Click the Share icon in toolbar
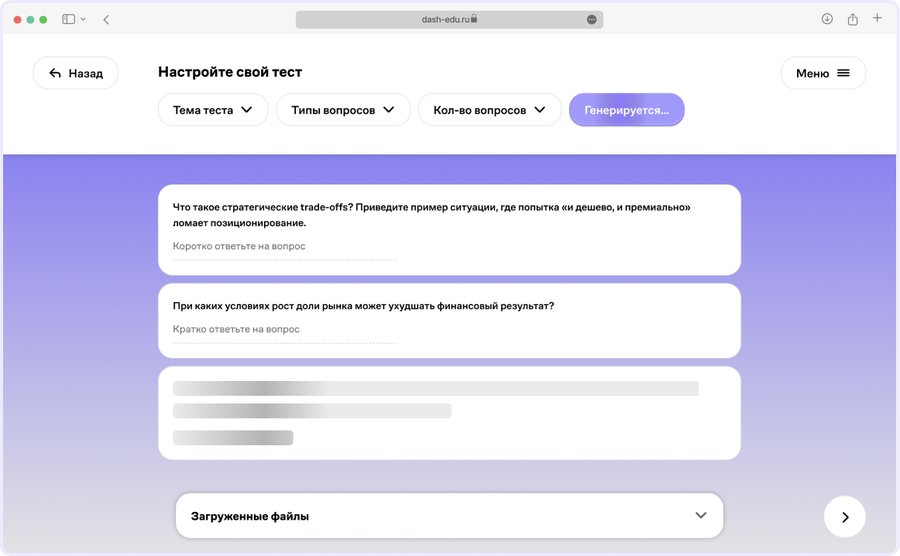 pyautogui.click(x=853, y=19)
